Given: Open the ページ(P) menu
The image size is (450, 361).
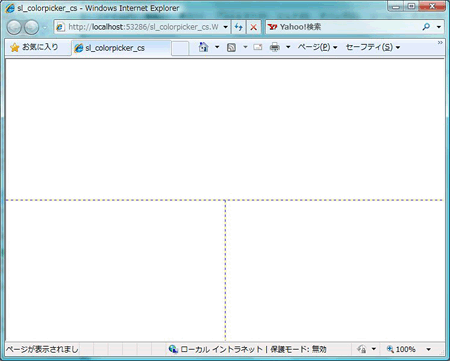Looking at the screenshot, I should point(317,47).
